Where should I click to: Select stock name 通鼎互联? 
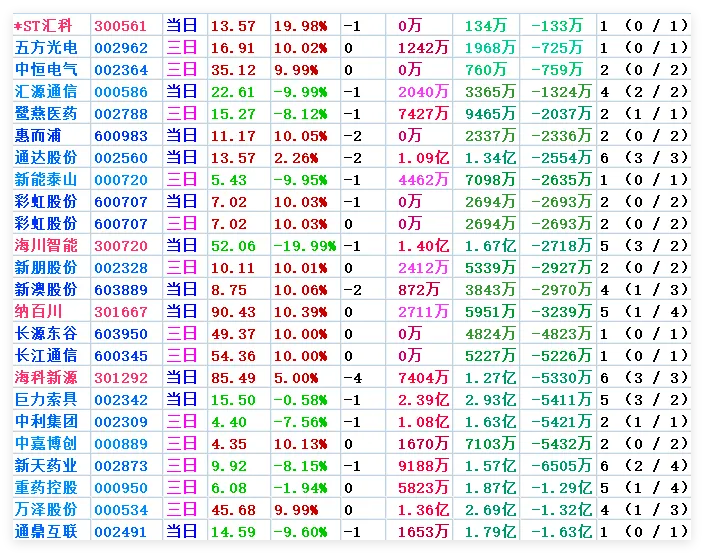(x=46, y=531)
